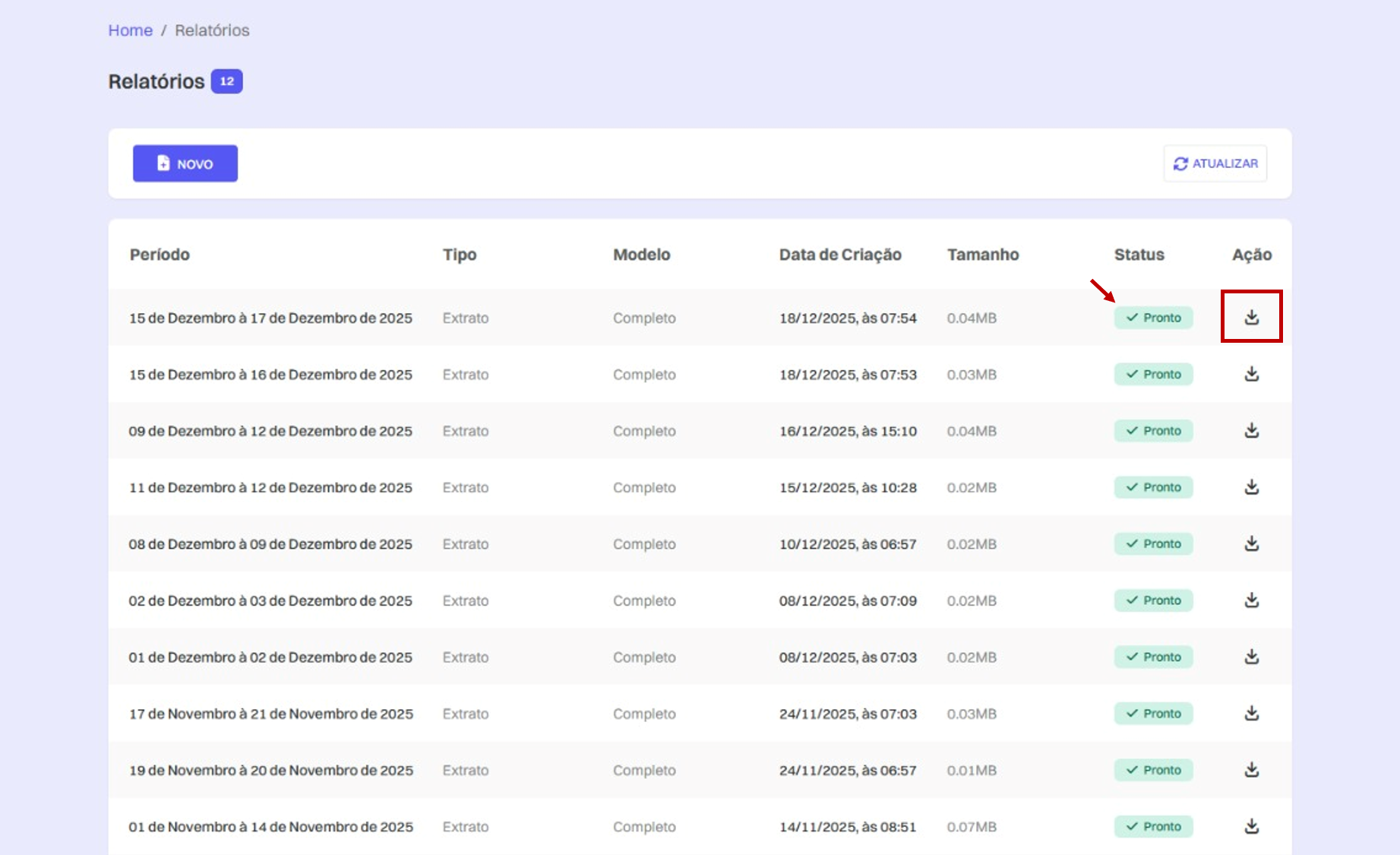Download the 19 to 20 de Novembro report
The width and height of the screenshot is (1400, 855).
[1251, 769]
